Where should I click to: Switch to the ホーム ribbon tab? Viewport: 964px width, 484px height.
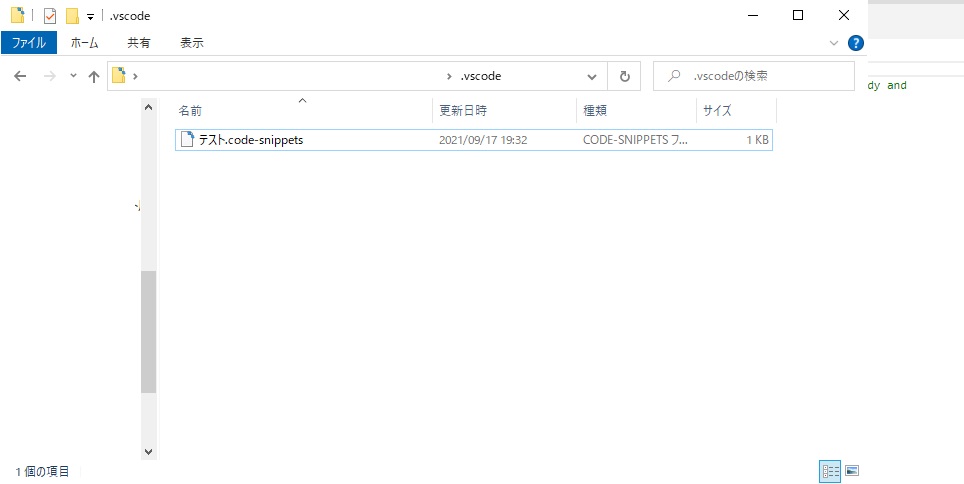tap(85, 42)
